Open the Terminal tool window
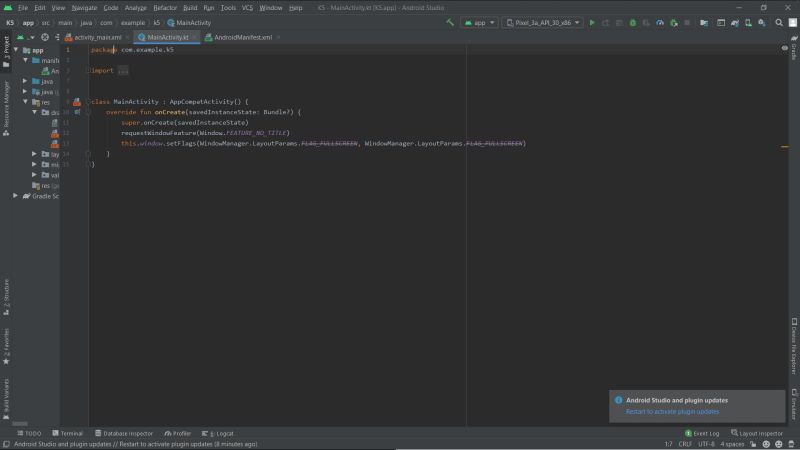Image resolution: width=800 pixels, height=450 pixels. tap(67, 433)
